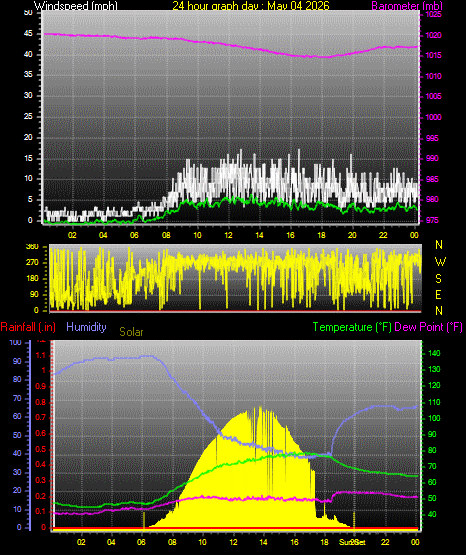Viewport: 466px width, 555px height.
Task: Click the 45 value on windspeed scale
Action: coord(28,34)
